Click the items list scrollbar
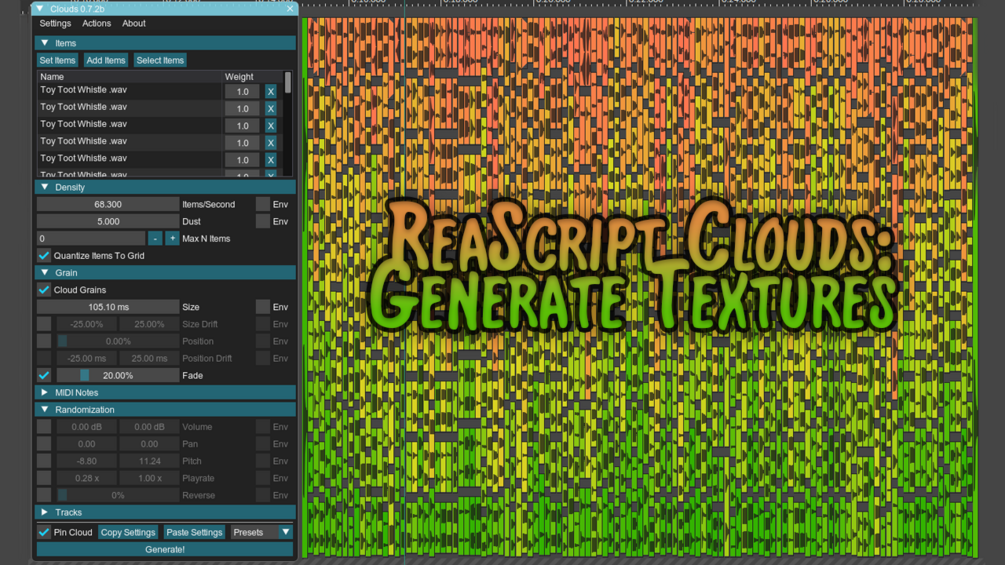This screenshot has height=565, width=1005. click(x=288, y=82)
